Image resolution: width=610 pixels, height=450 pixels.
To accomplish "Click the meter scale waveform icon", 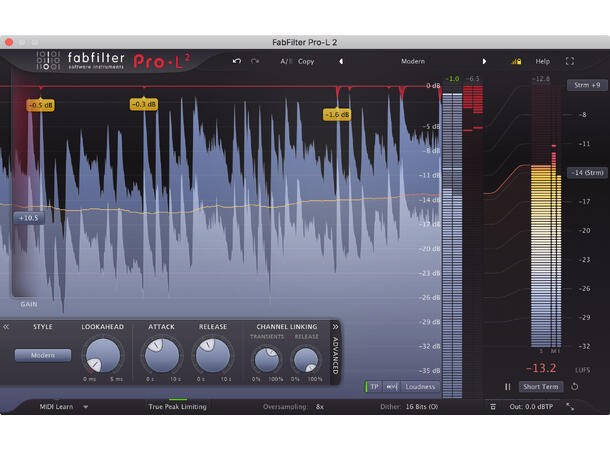I will coord(391,387).
